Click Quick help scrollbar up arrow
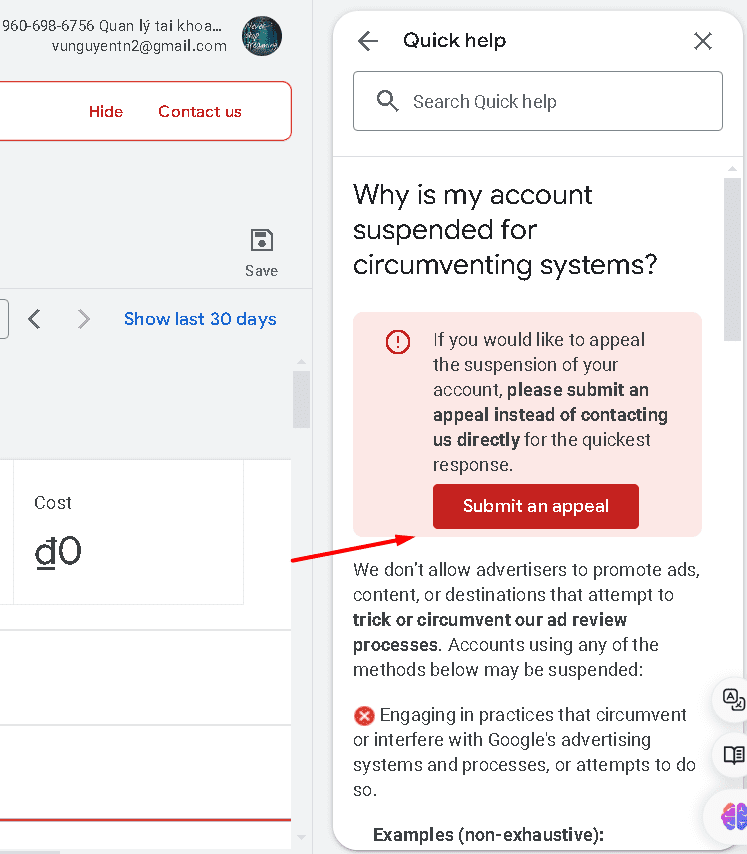The image size is (747, 854). (732, 169)
